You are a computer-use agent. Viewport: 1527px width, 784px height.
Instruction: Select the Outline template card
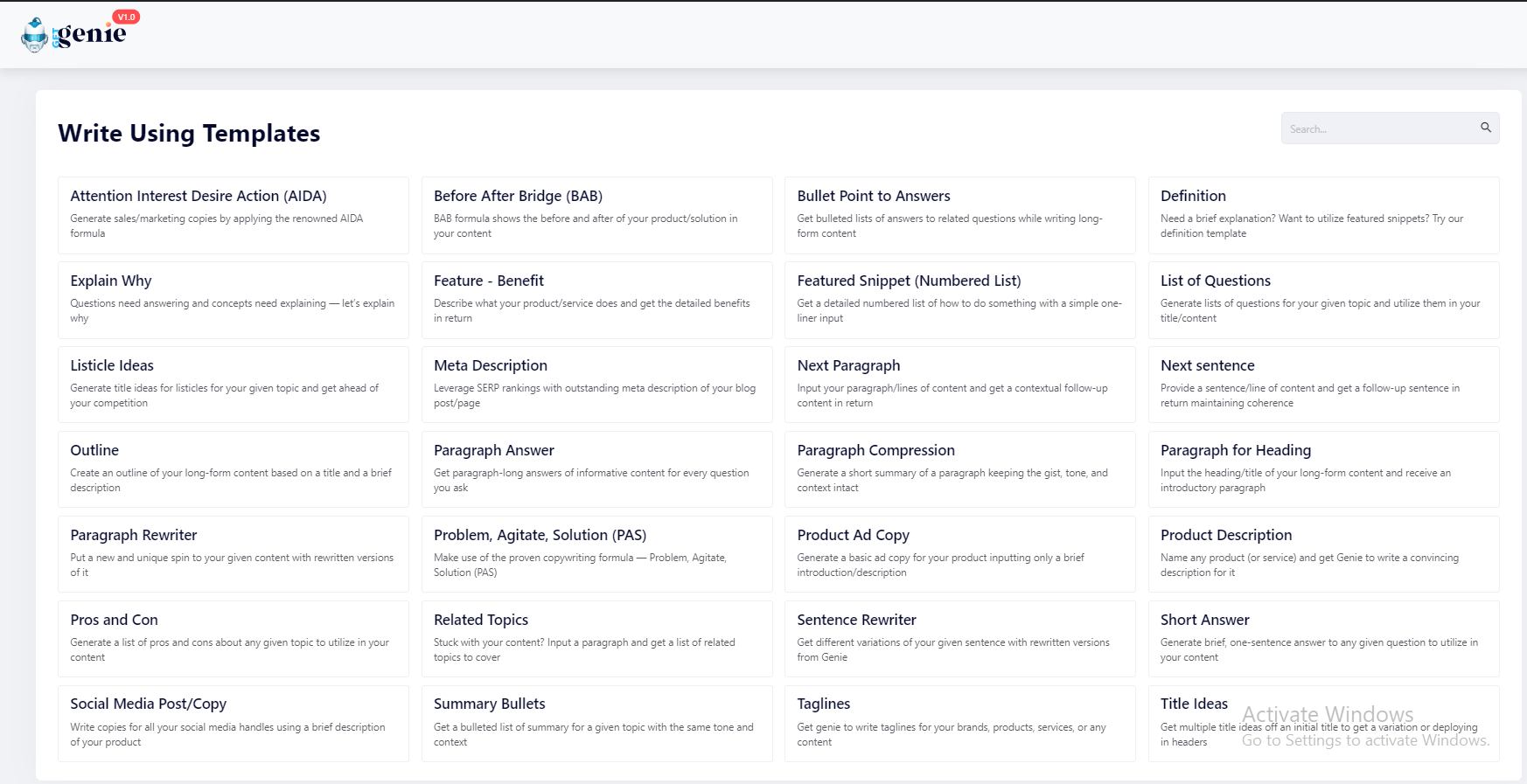pos(233,469)
